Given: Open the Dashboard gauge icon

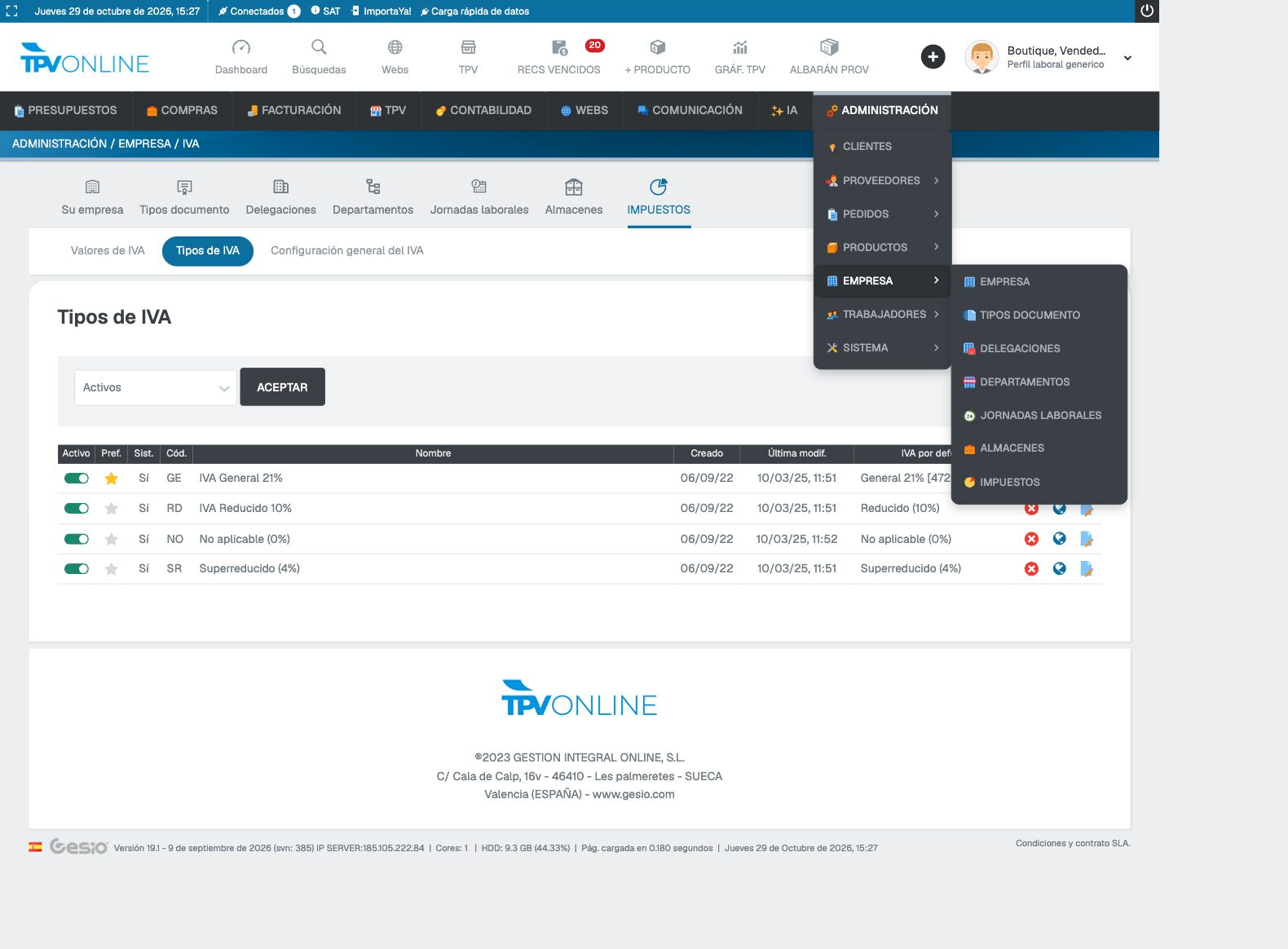Looking at the screenshot, I should 241,47.
